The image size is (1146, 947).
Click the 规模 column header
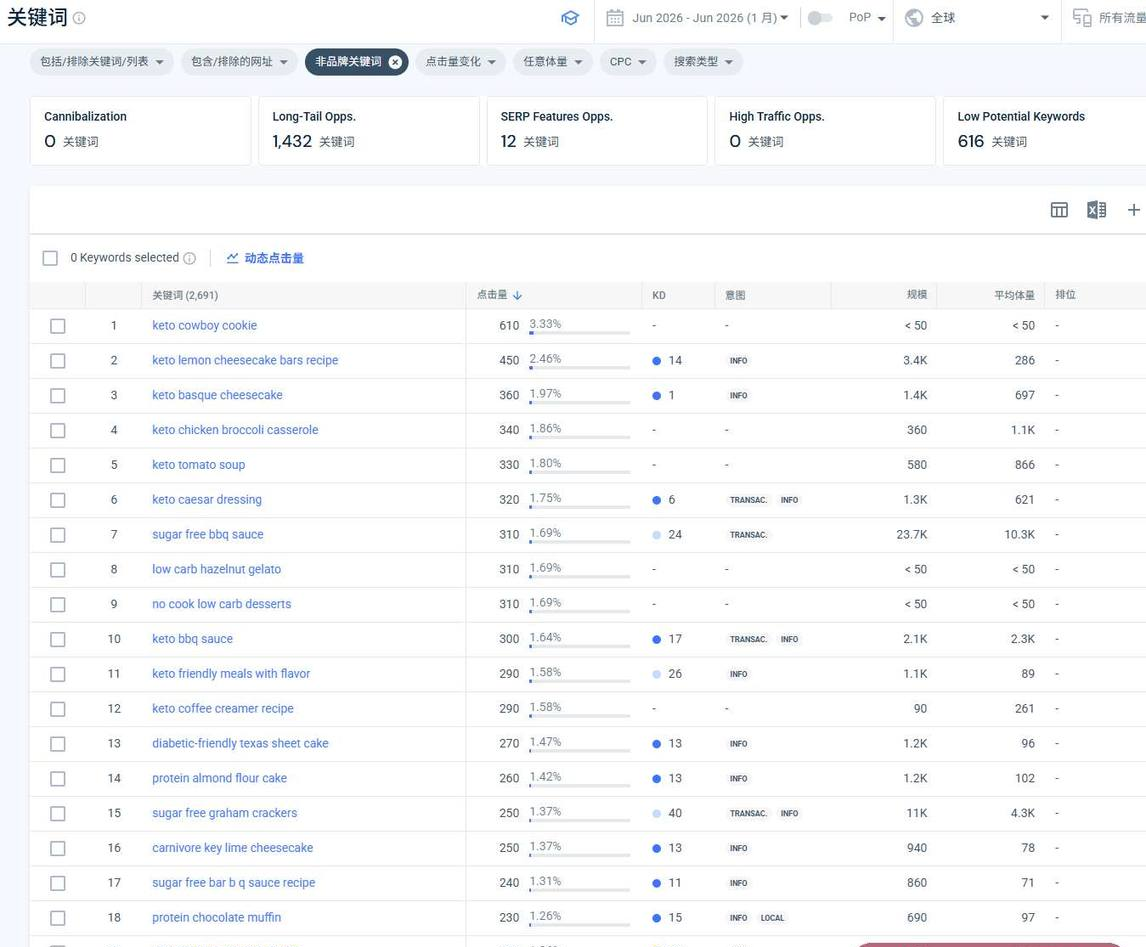coord(917,294)
